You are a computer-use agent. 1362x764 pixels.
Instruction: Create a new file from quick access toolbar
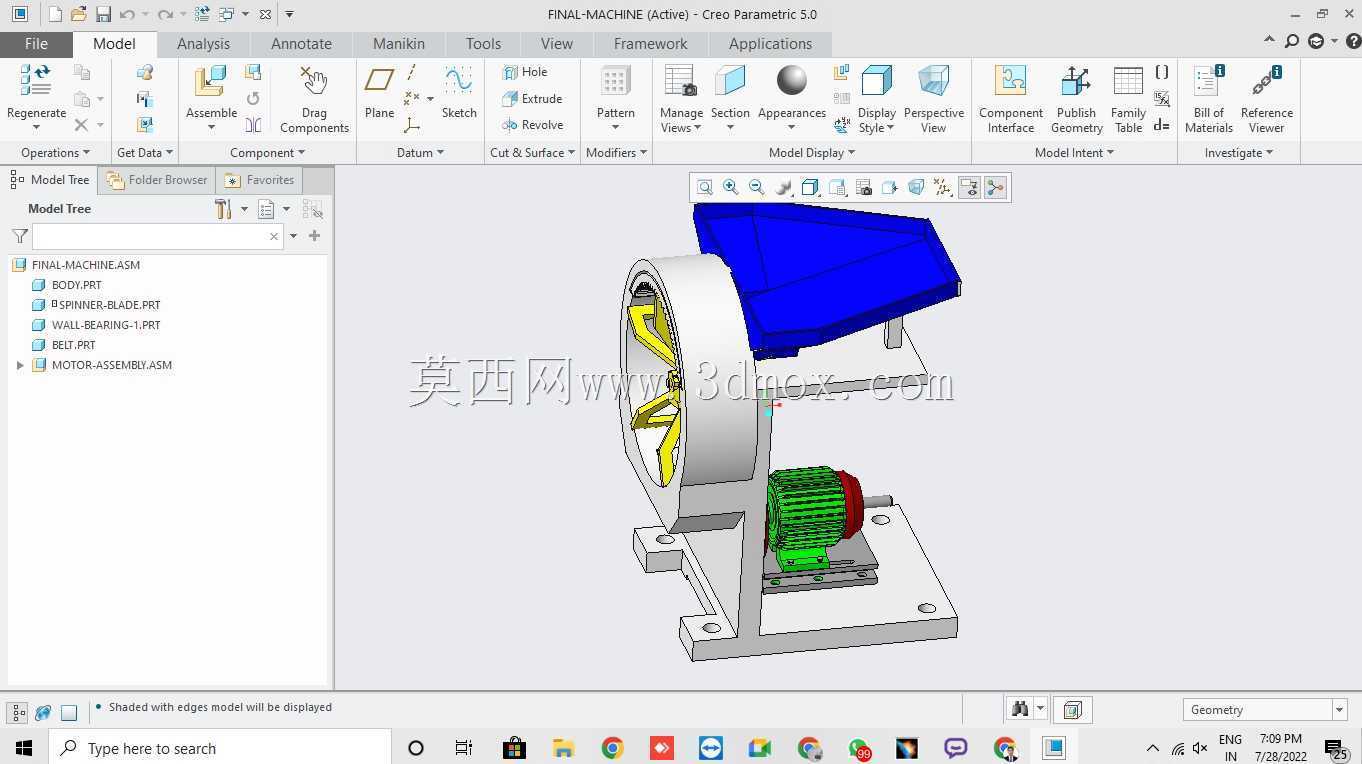(x=55, y=14)
